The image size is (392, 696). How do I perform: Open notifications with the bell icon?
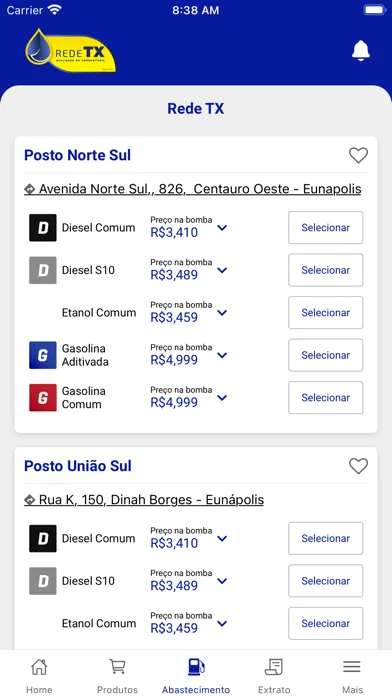[360, 51]
